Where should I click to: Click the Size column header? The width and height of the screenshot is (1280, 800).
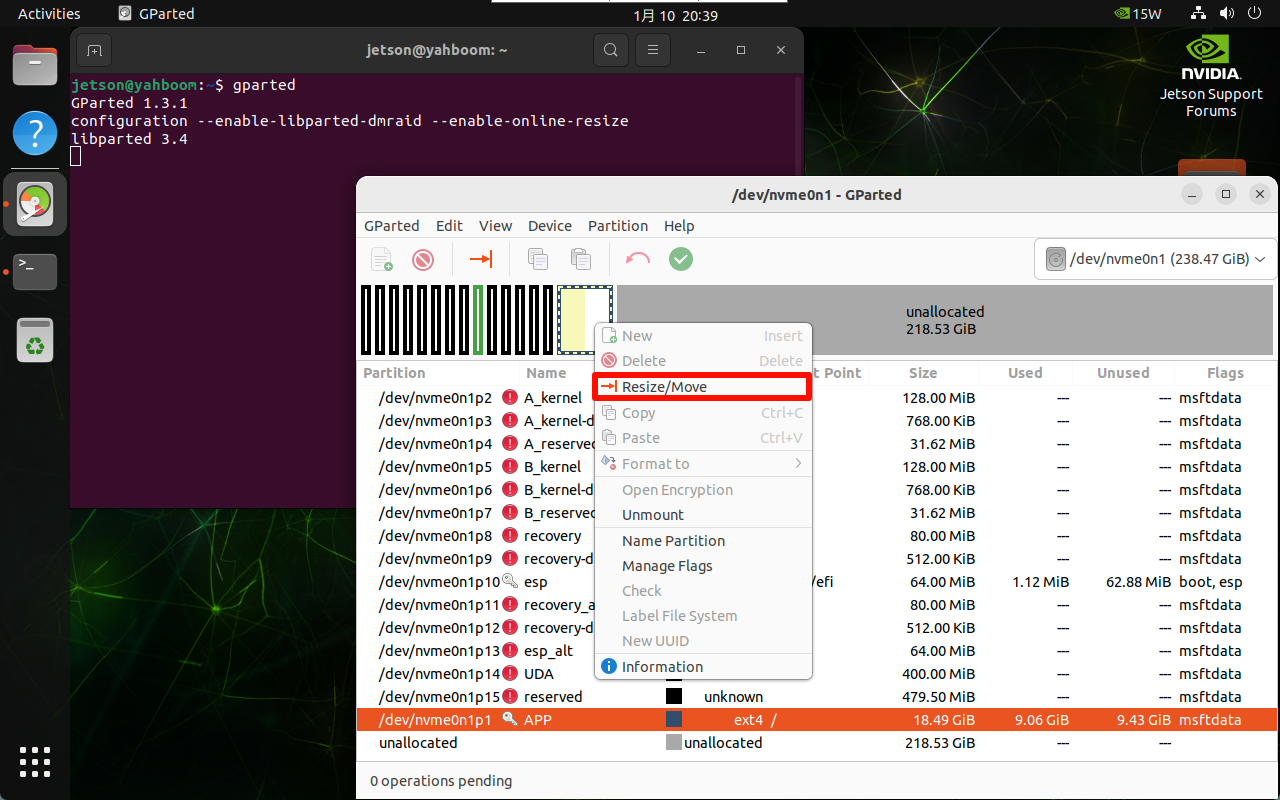922,373
